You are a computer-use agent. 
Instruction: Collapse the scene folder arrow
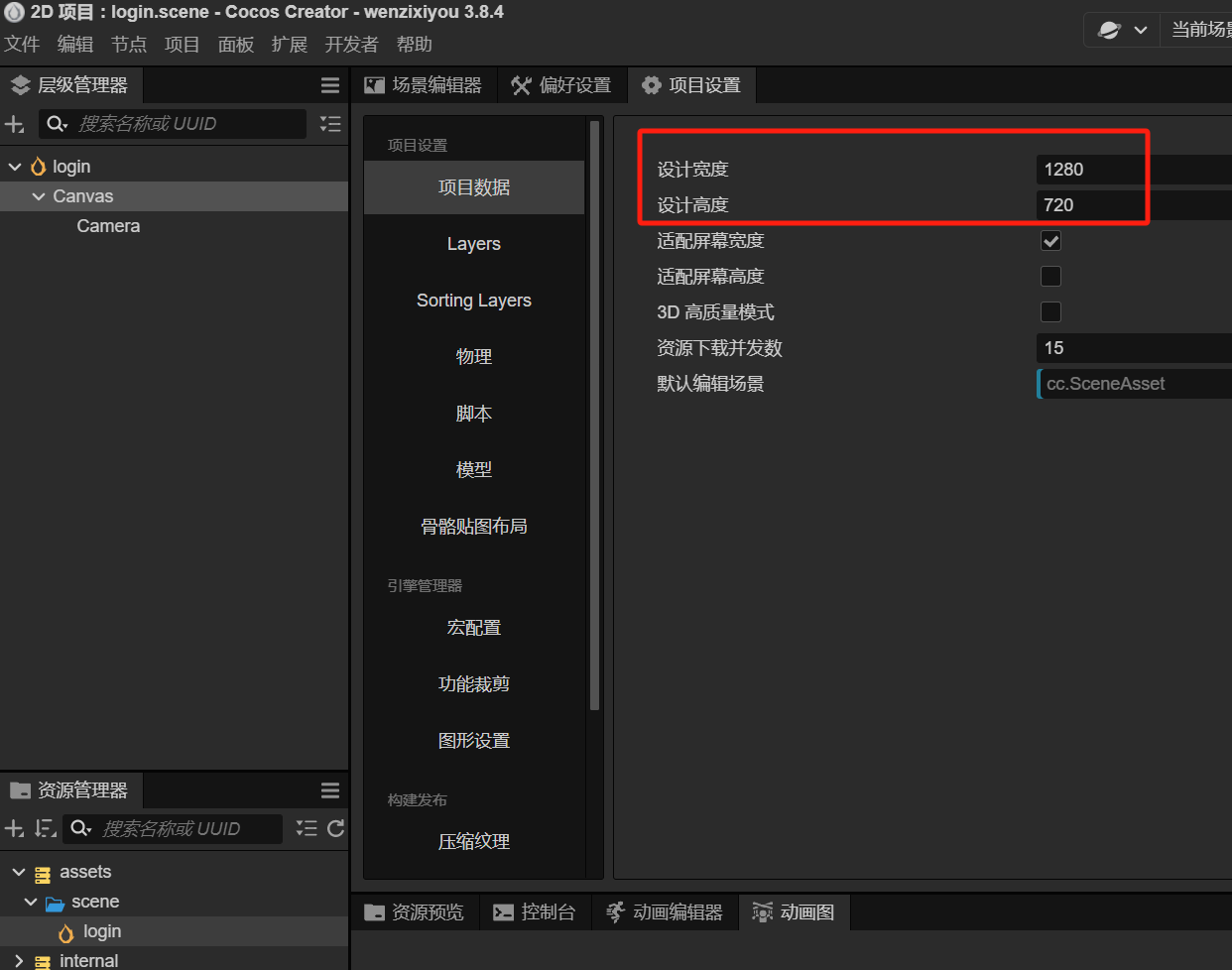click(x=31, y=902)
